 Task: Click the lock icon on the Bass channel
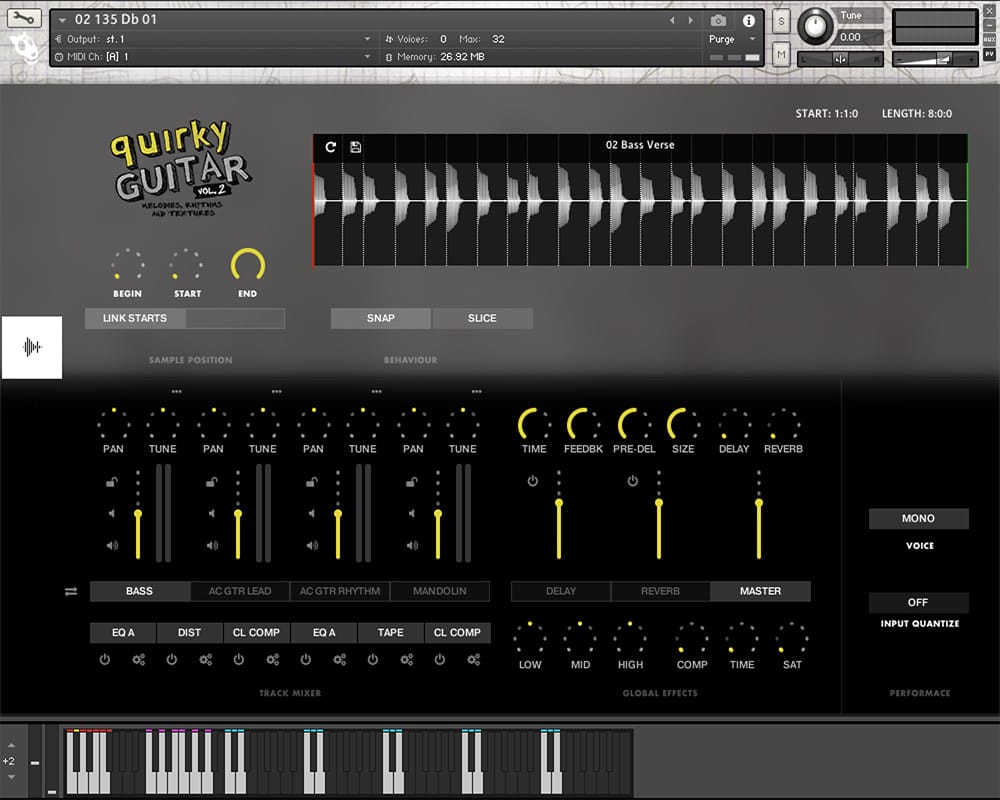click(x=112, y=482)
